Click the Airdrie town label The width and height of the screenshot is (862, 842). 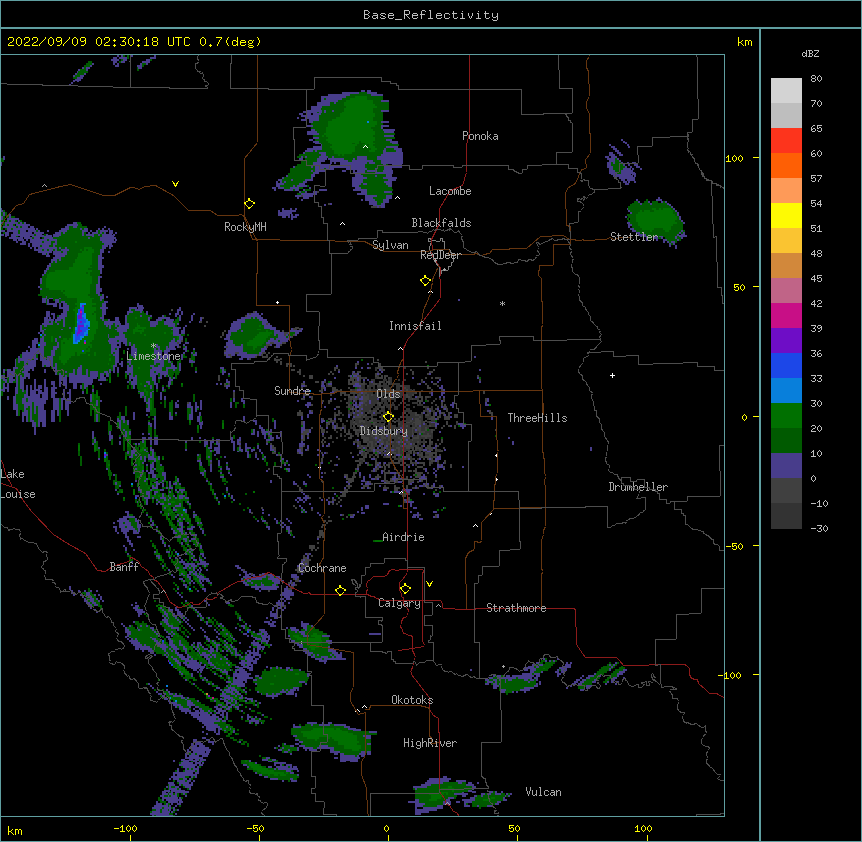[x=403, y=537]
